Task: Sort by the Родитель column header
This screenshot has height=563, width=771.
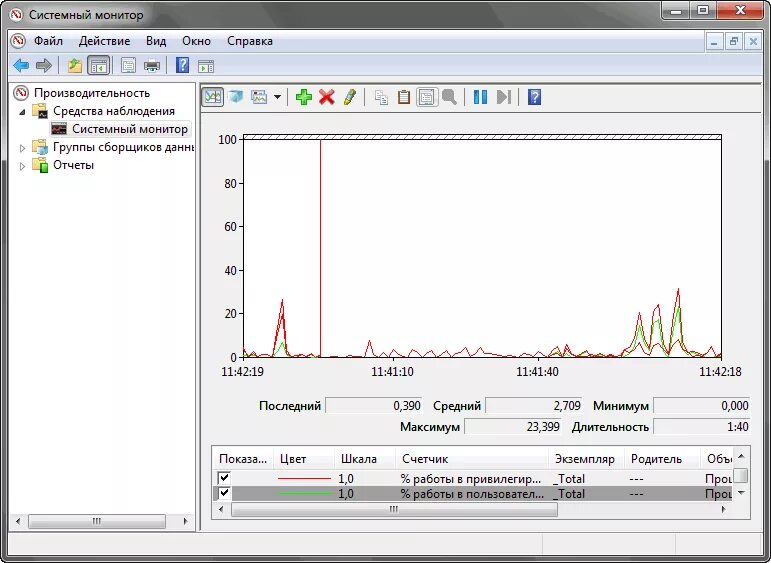Action: (x=662, y=459)
